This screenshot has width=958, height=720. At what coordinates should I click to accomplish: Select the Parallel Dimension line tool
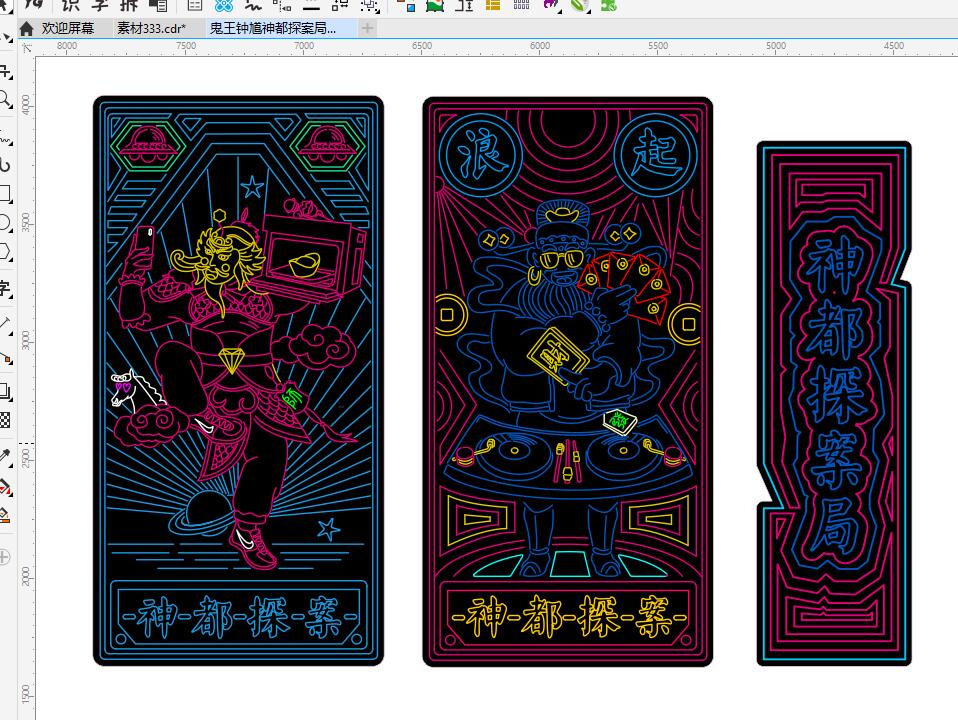point(5,325)
